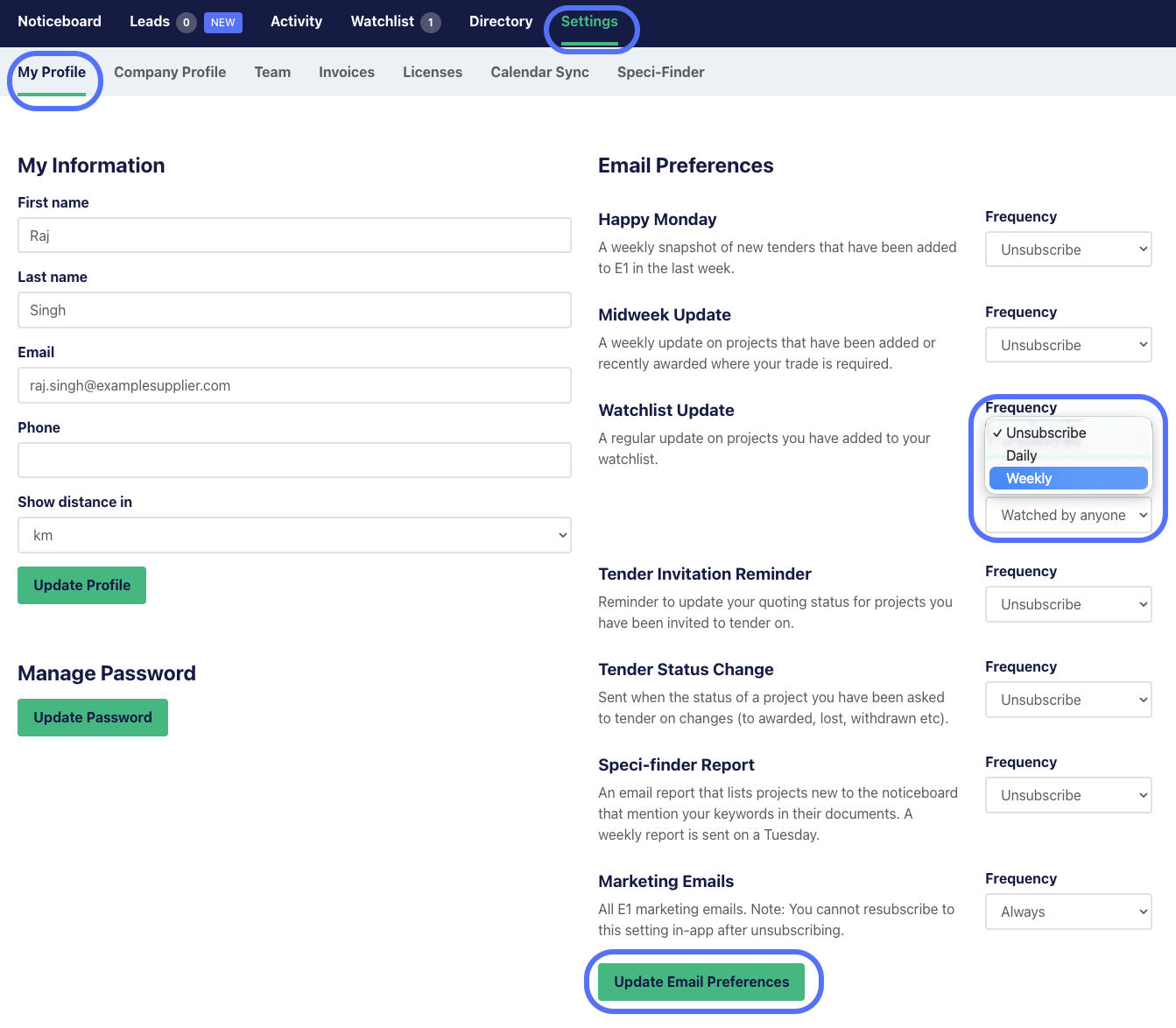Image resolution: width=1176 pixels, height=1028 pixels.
Task: Expand the Happy Monday frequency dropdown
Action: (x=1067, y=250)
